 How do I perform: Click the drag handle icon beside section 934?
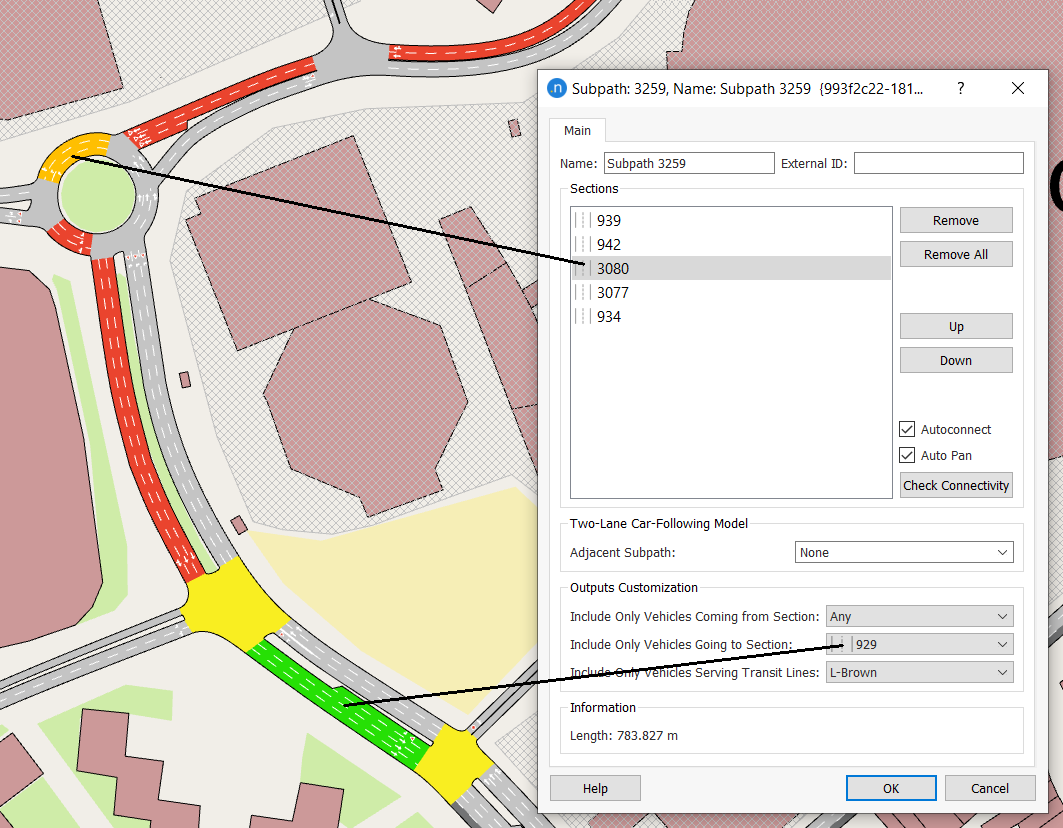tap(583, 316)
